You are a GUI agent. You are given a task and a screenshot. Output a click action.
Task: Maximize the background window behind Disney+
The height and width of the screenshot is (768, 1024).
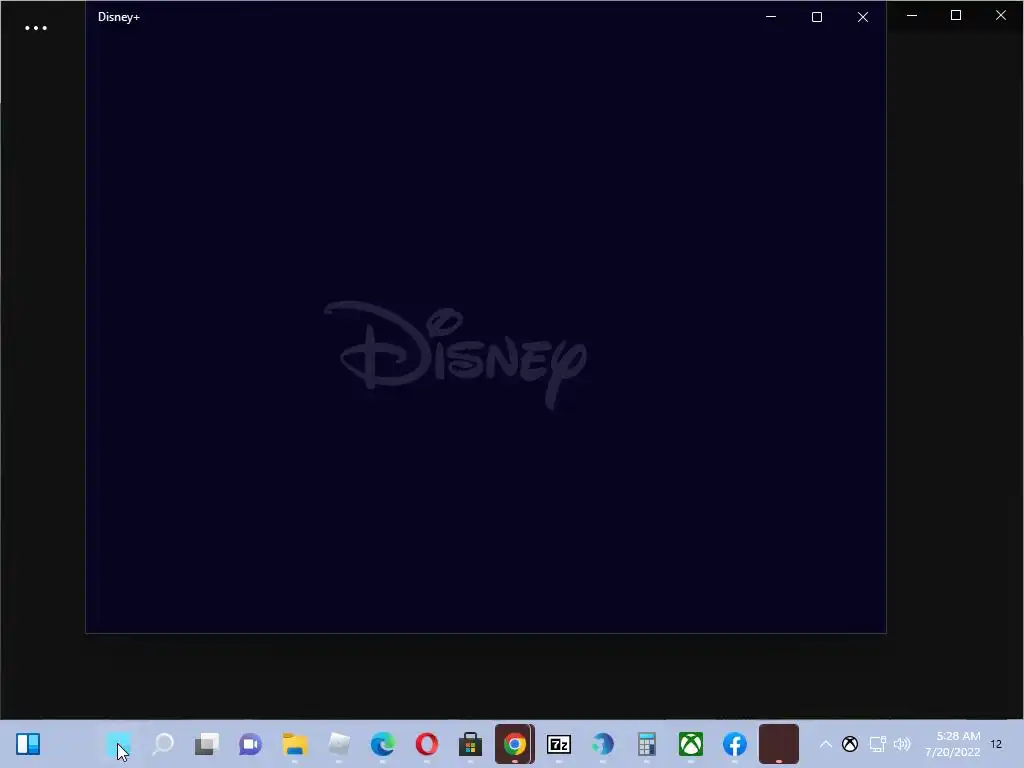coord(955,15)
